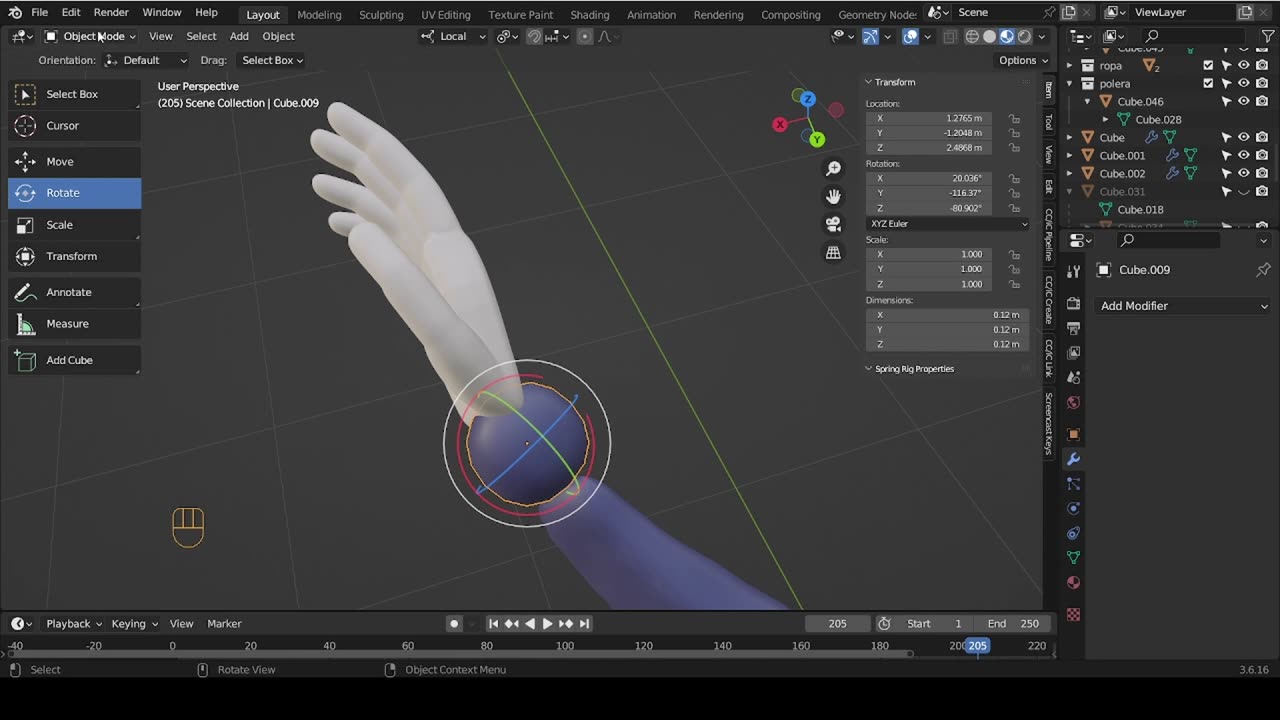The height and width of the screenshot is (720, 1280).
Task: Open the File menu
Action: point(39,12)
